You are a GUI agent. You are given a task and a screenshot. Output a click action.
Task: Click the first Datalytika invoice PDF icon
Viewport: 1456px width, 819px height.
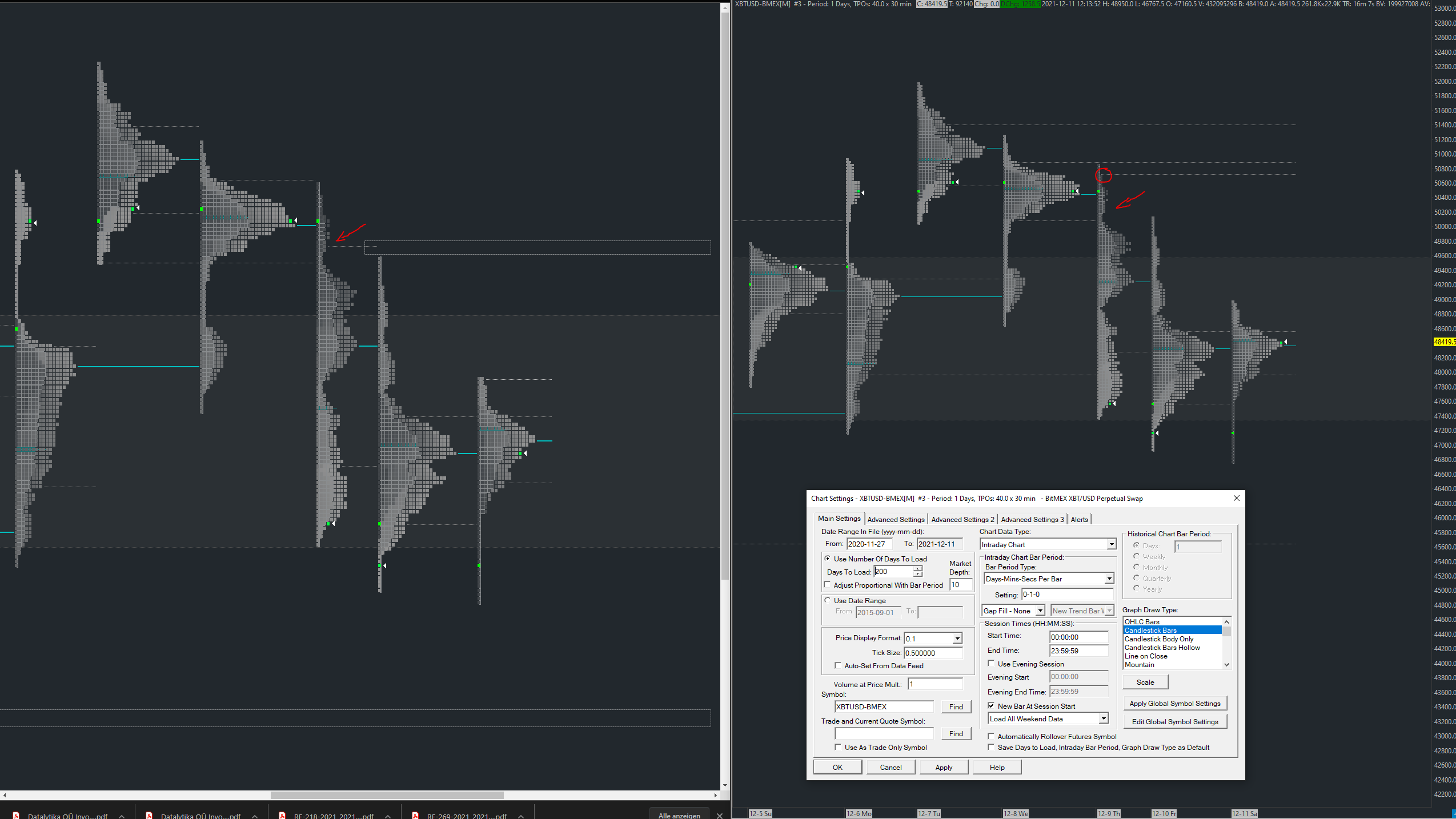[x=16, y=815]
